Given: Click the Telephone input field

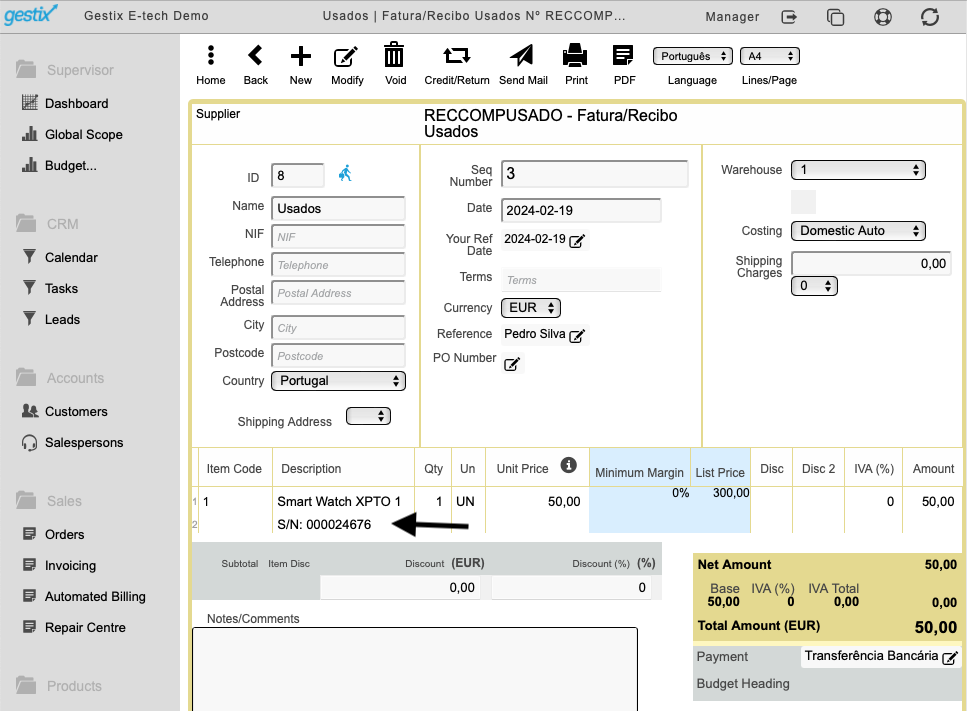Looking at the screenshot, I should click(338, 265).
